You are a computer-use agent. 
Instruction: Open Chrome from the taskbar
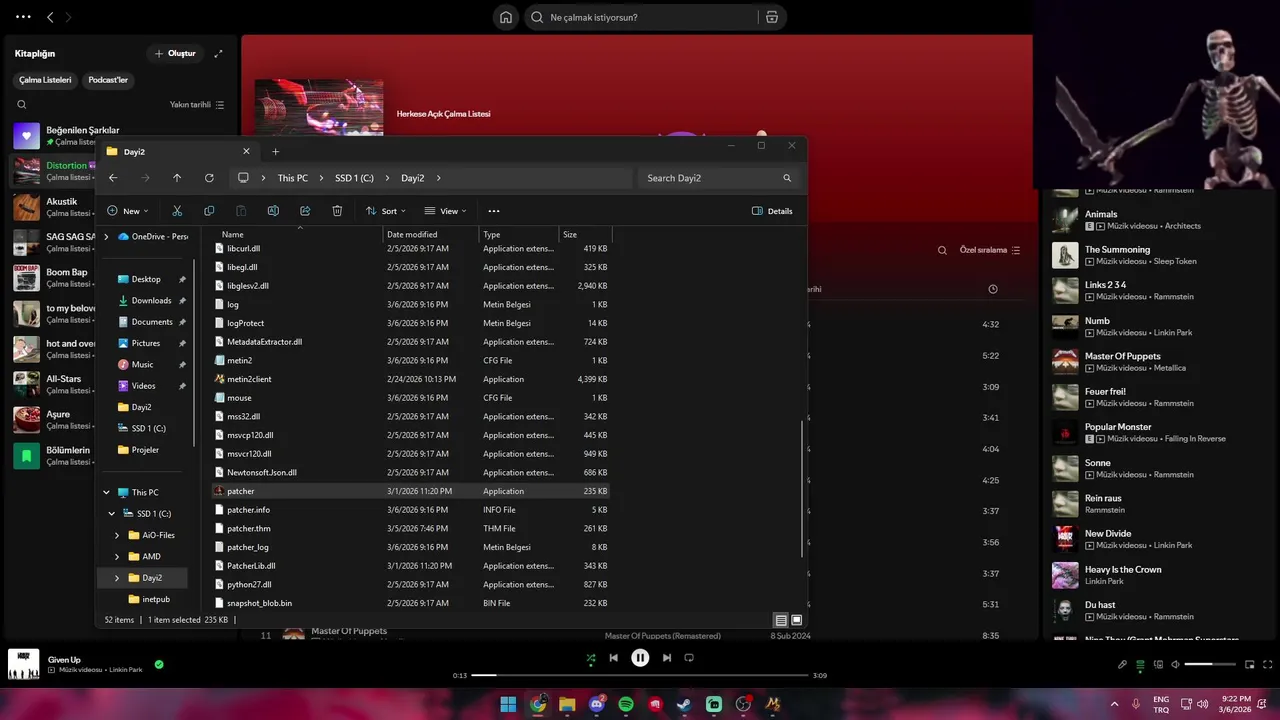point(538,704)
